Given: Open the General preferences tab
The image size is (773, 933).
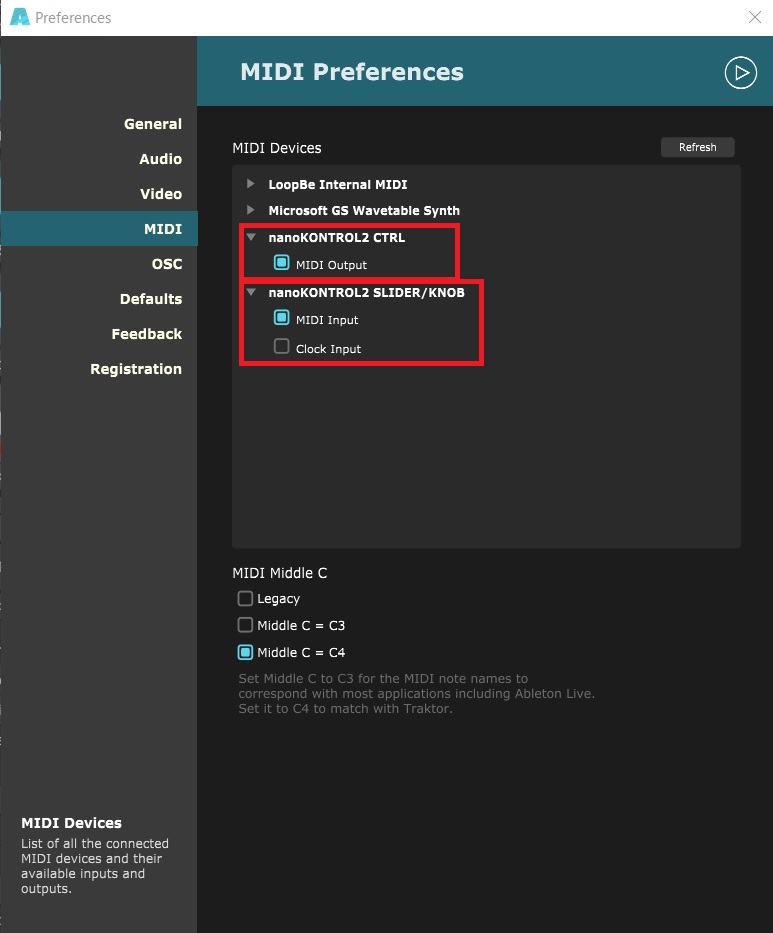Looking at the screenshot, I should click(x=153, y=124).
